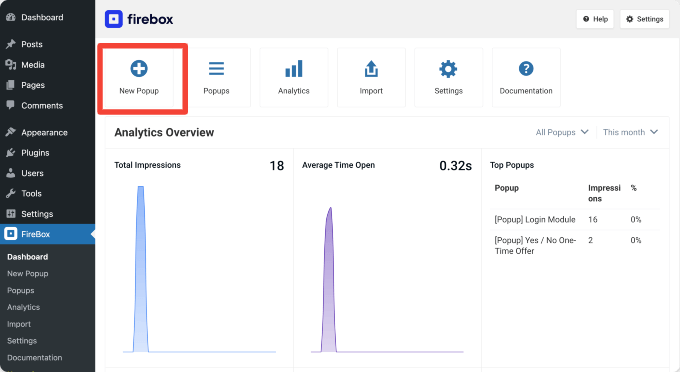Click the Yes / No One-Time Offer row

click(575, 245)
